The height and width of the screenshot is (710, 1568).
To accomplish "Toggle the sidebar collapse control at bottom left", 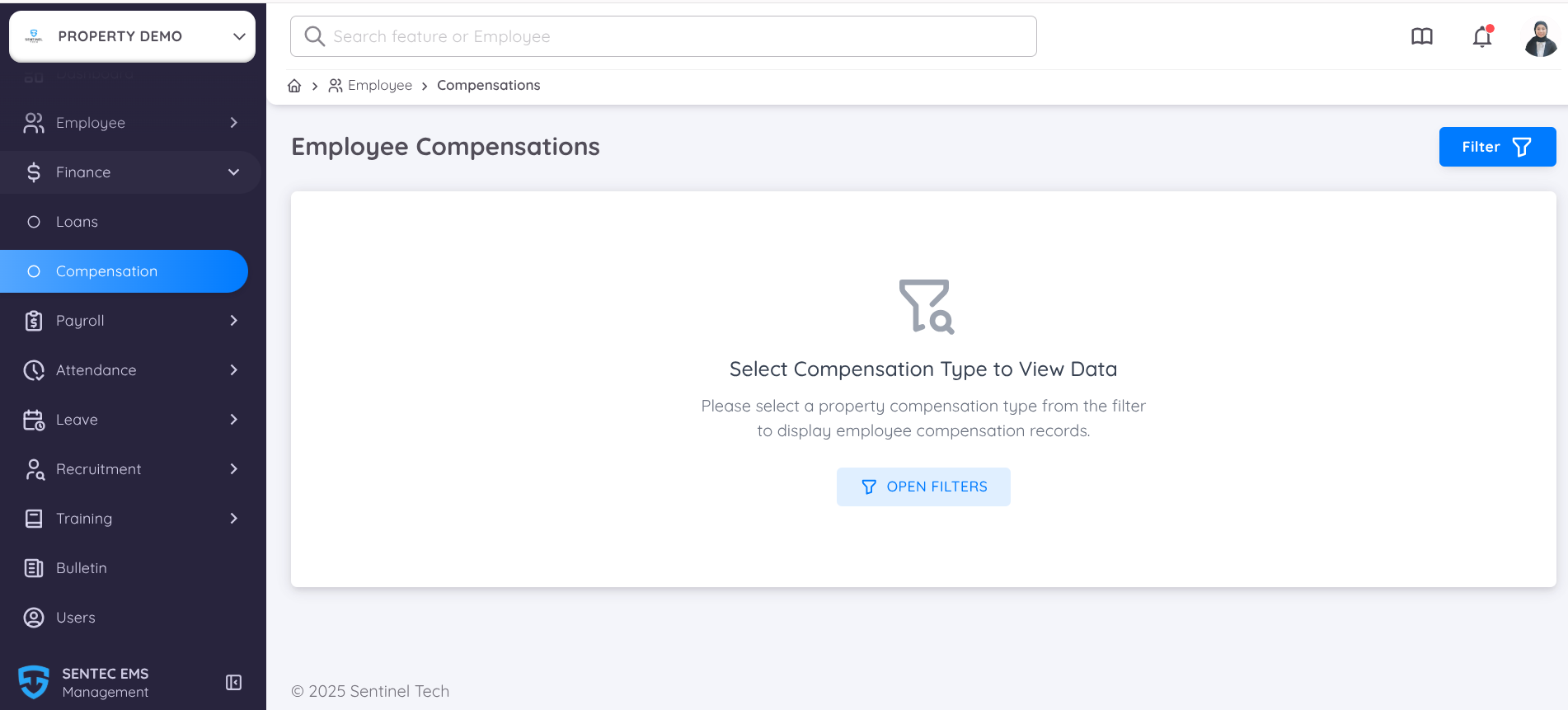I will click(x=233, y=683).
